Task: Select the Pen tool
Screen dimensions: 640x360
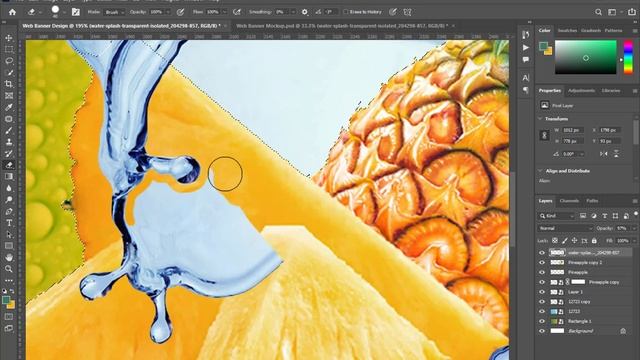Action: click(9, 211)
